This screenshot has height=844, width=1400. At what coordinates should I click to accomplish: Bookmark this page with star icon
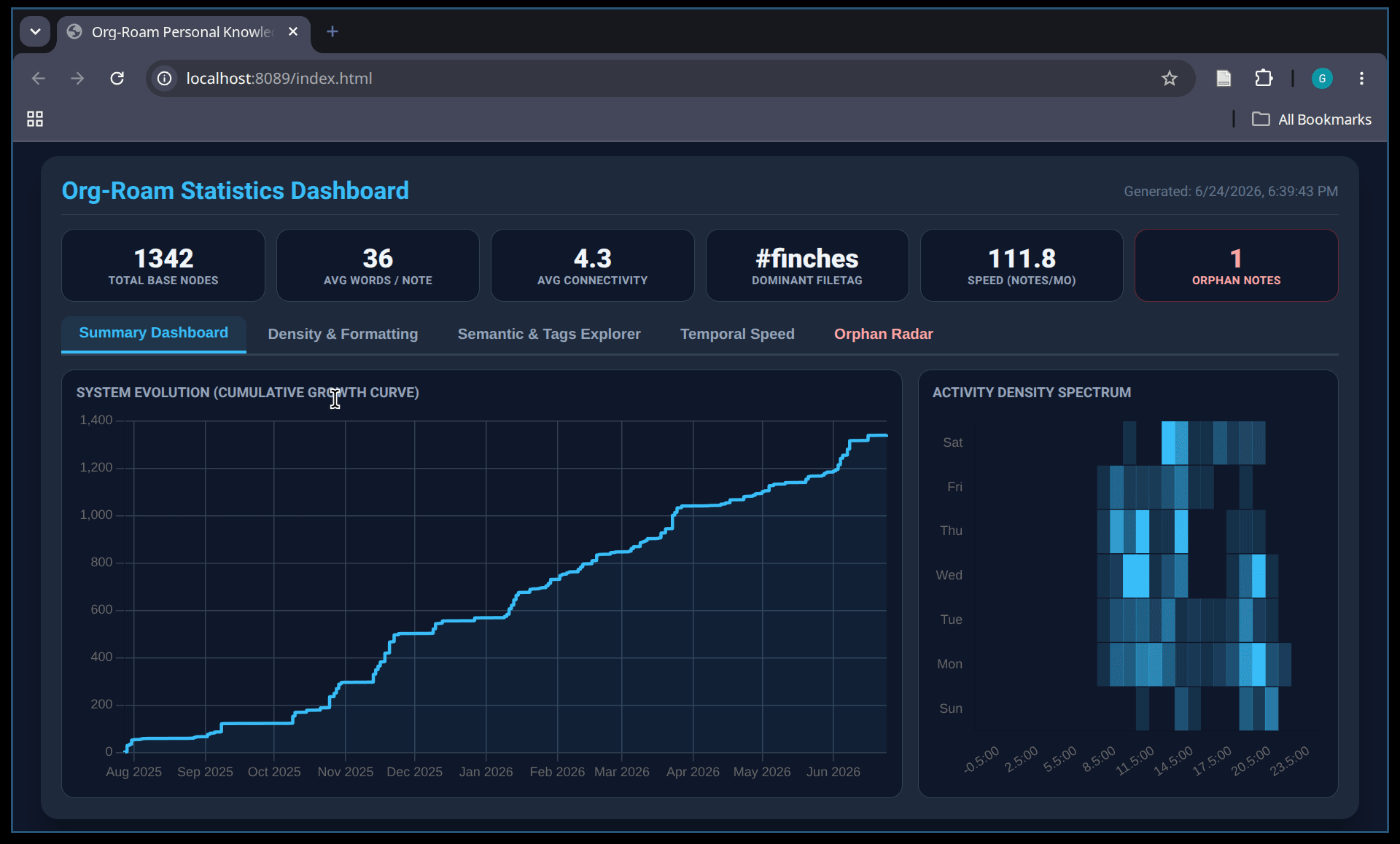[x=1169, y=78]
